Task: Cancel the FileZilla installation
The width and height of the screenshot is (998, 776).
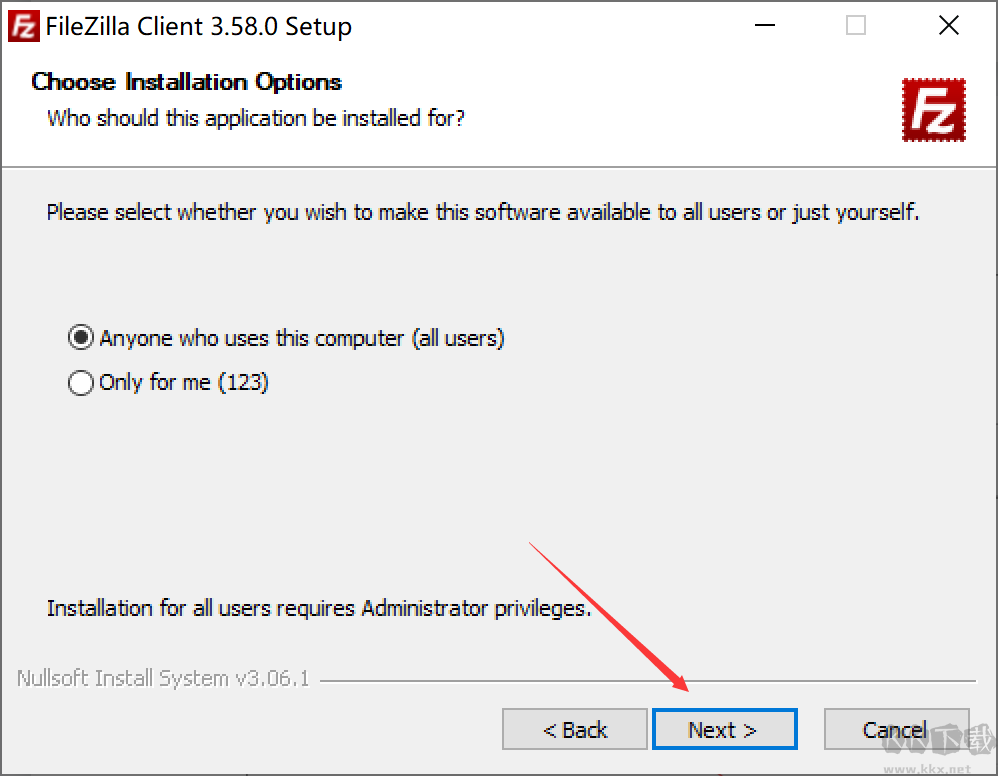Action: [895, 730]
